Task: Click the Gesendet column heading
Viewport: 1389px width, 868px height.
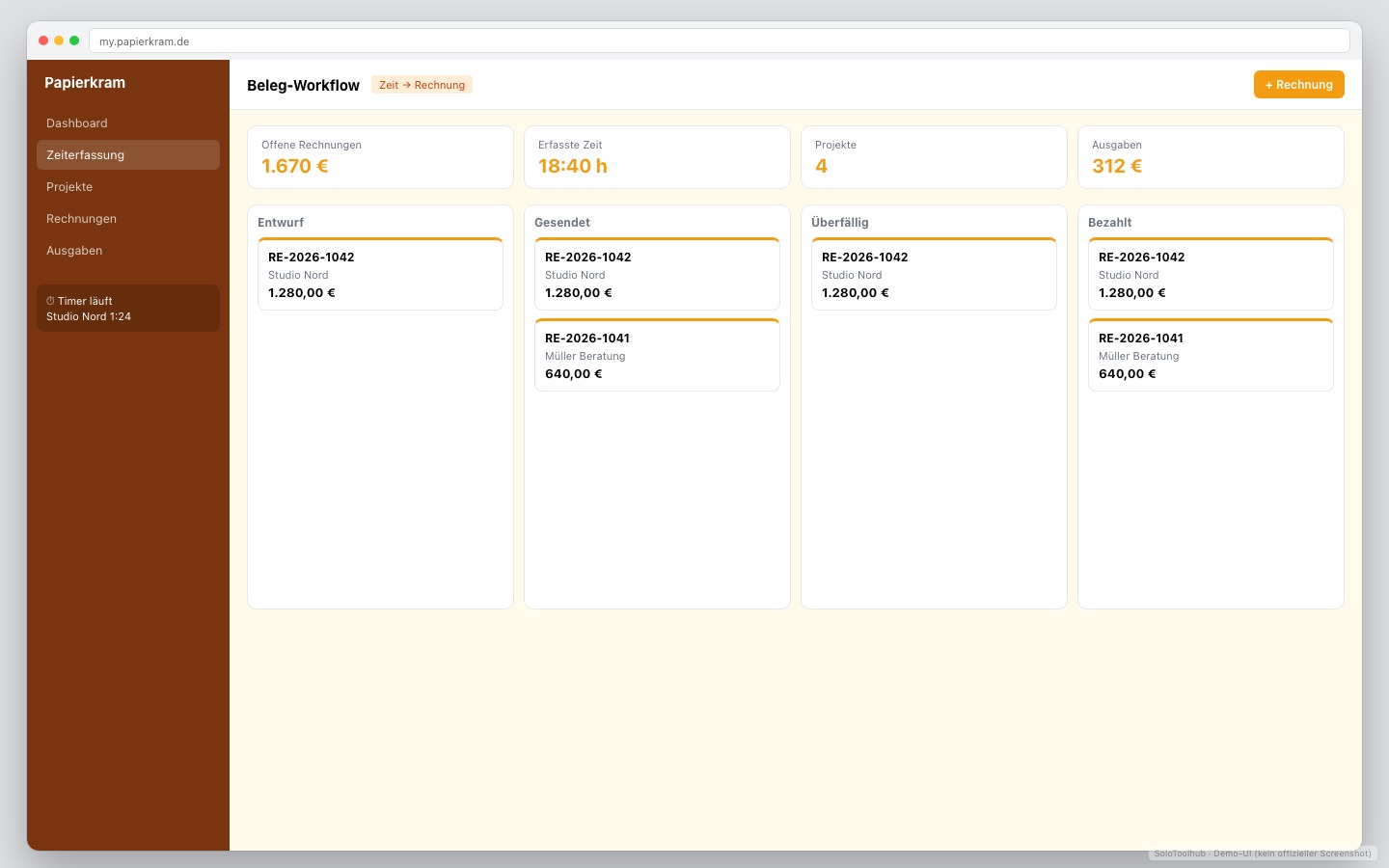Action: point(562,223)
